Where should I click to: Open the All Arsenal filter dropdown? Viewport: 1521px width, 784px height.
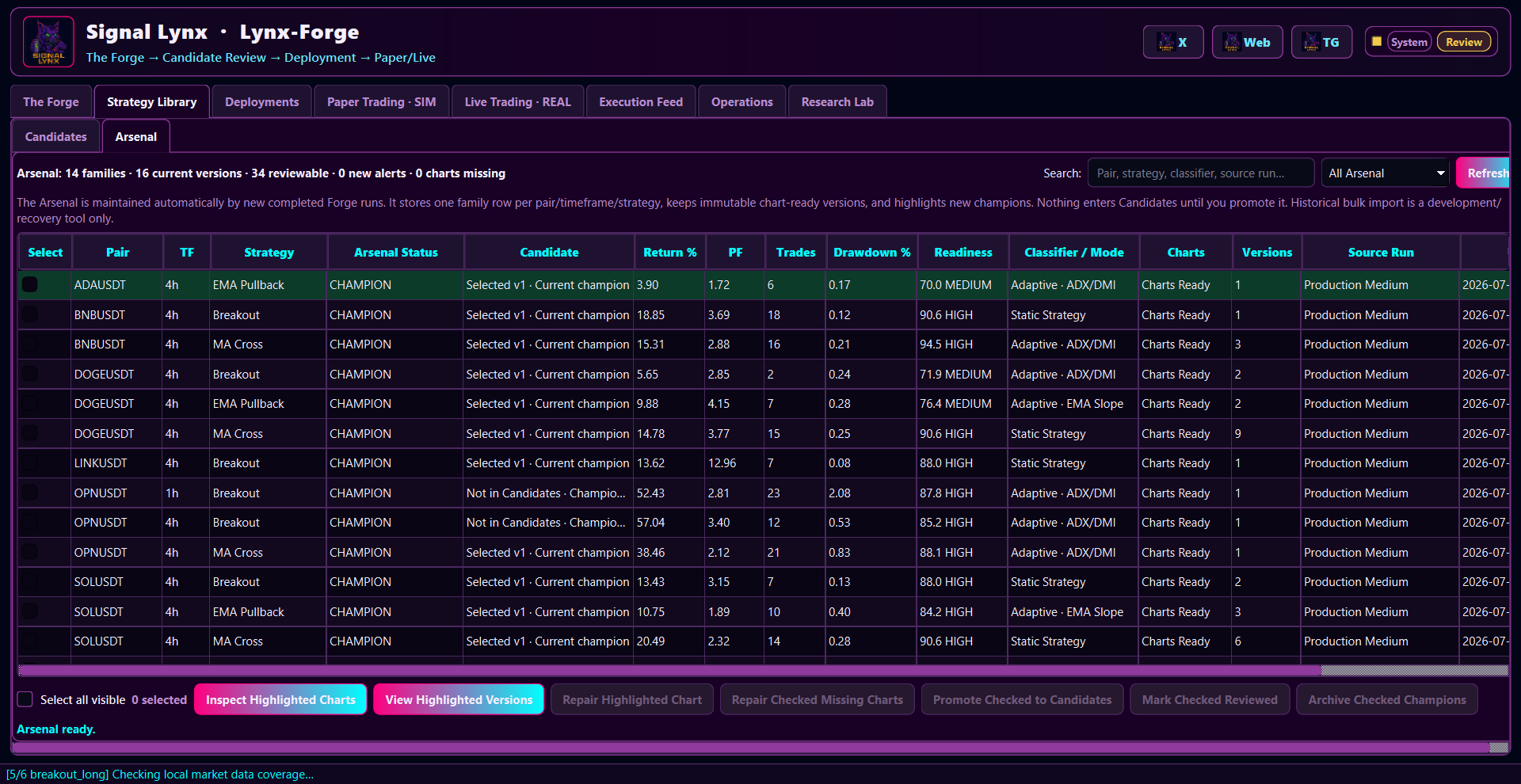[x=1386, y=173]
